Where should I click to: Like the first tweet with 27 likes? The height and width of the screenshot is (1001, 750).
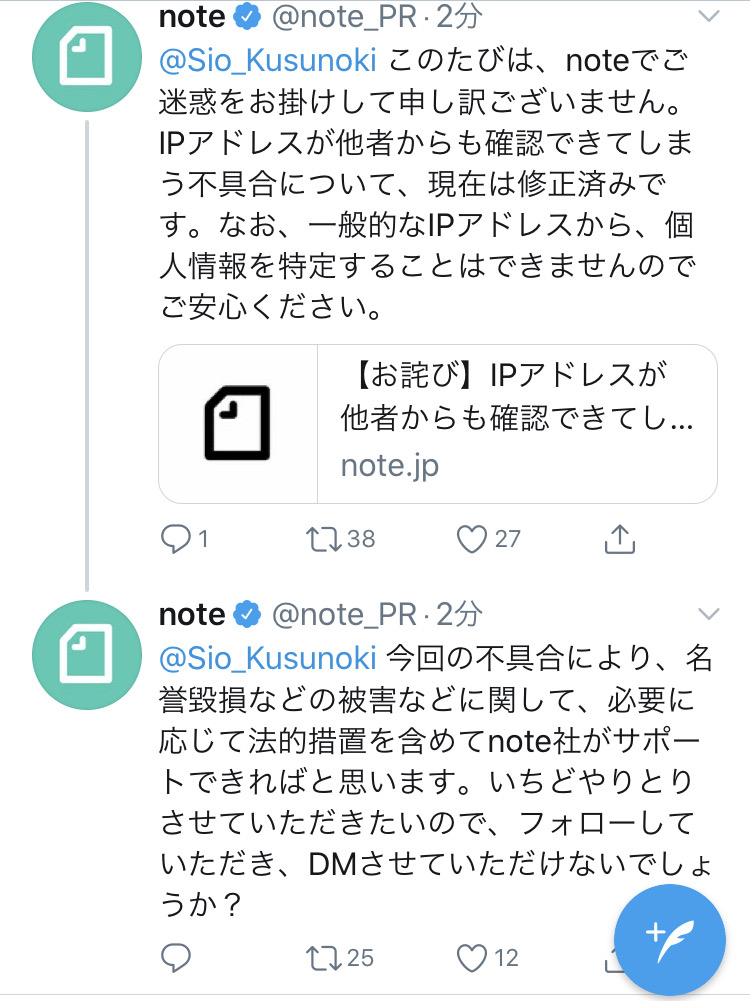click(472, 539)
